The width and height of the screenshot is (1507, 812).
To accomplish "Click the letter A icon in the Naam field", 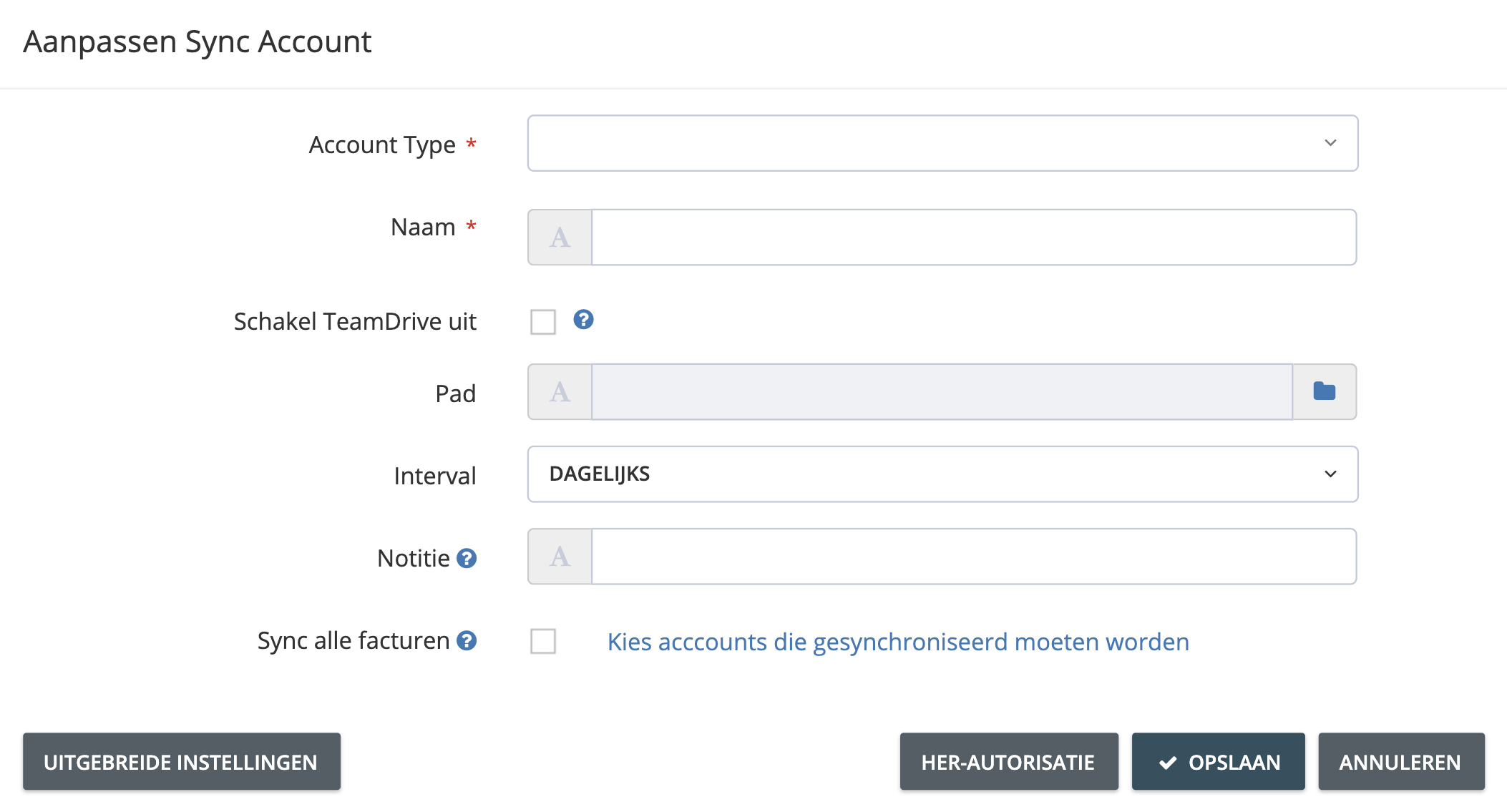I will tap(560, 237).
